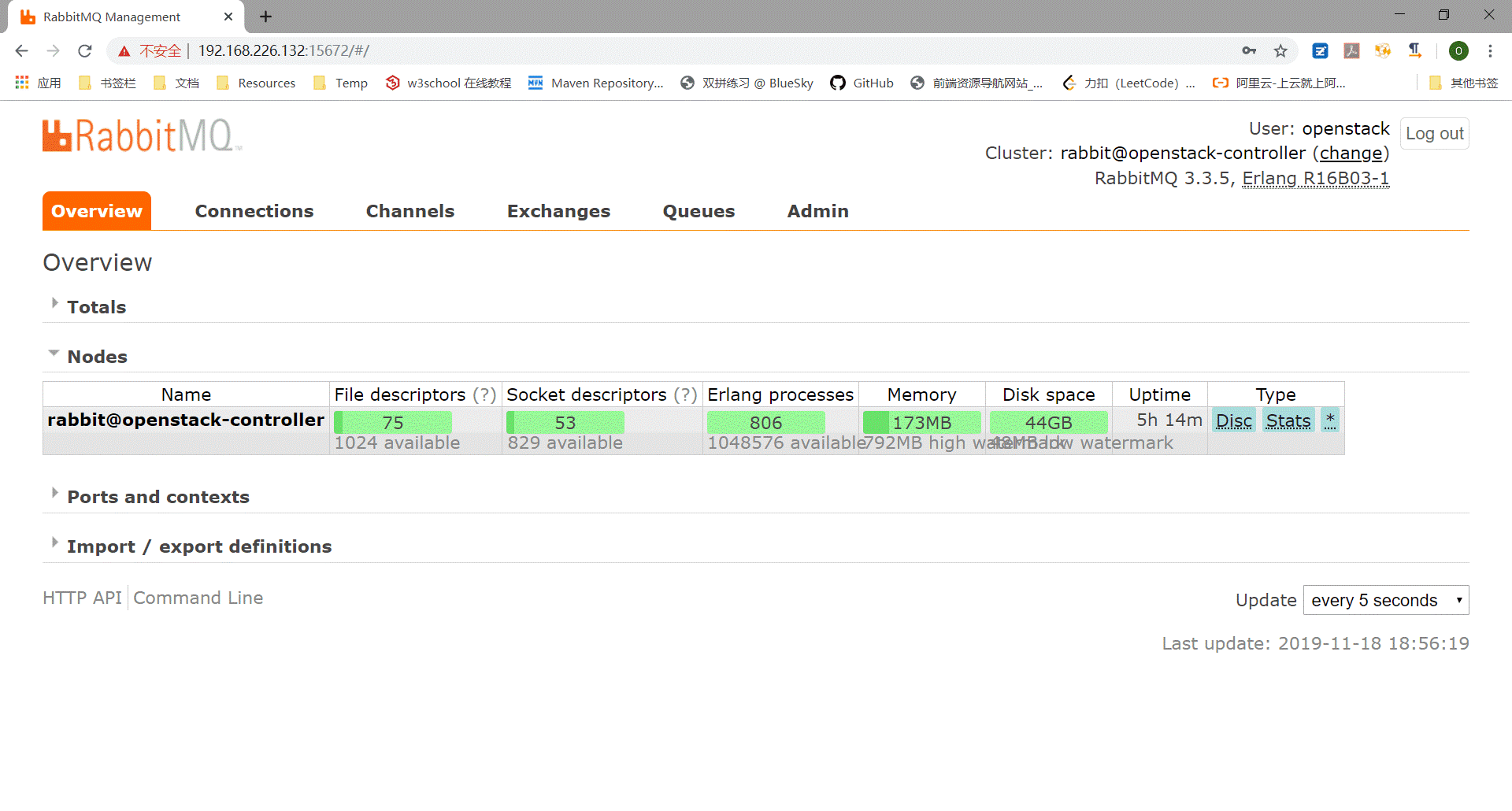Open the Chrome three-dot menu
1512x811 pixels.
pyautogui.click(x=1490, y=51)
